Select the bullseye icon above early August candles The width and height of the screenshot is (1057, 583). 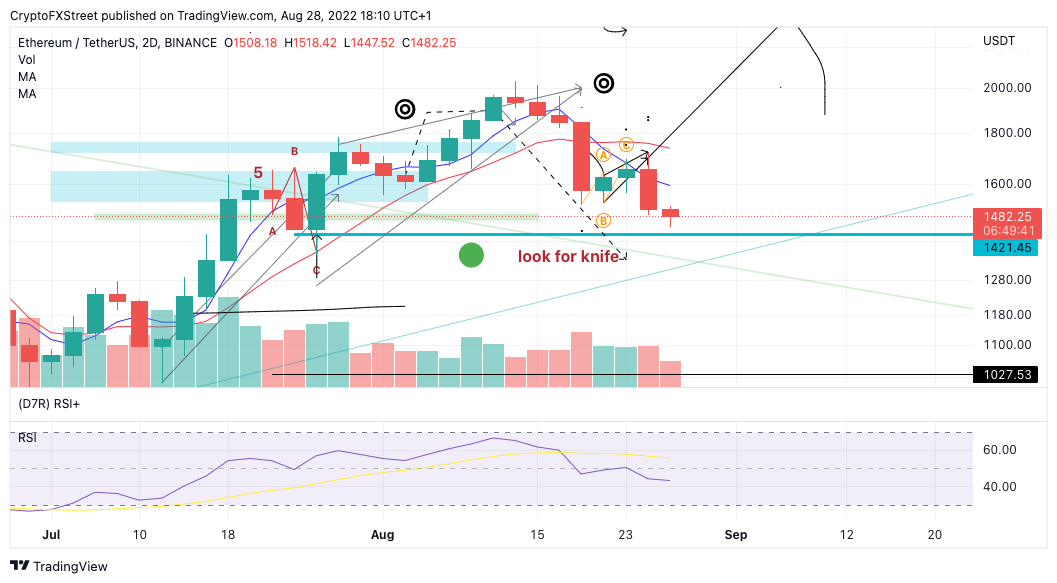pyautogui.click(x=405, y=109)
